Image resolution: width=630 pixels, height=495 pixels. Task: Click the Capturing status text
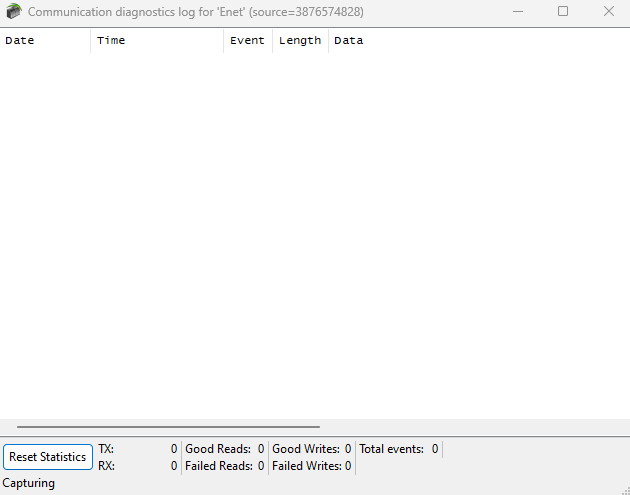(29, 483)
